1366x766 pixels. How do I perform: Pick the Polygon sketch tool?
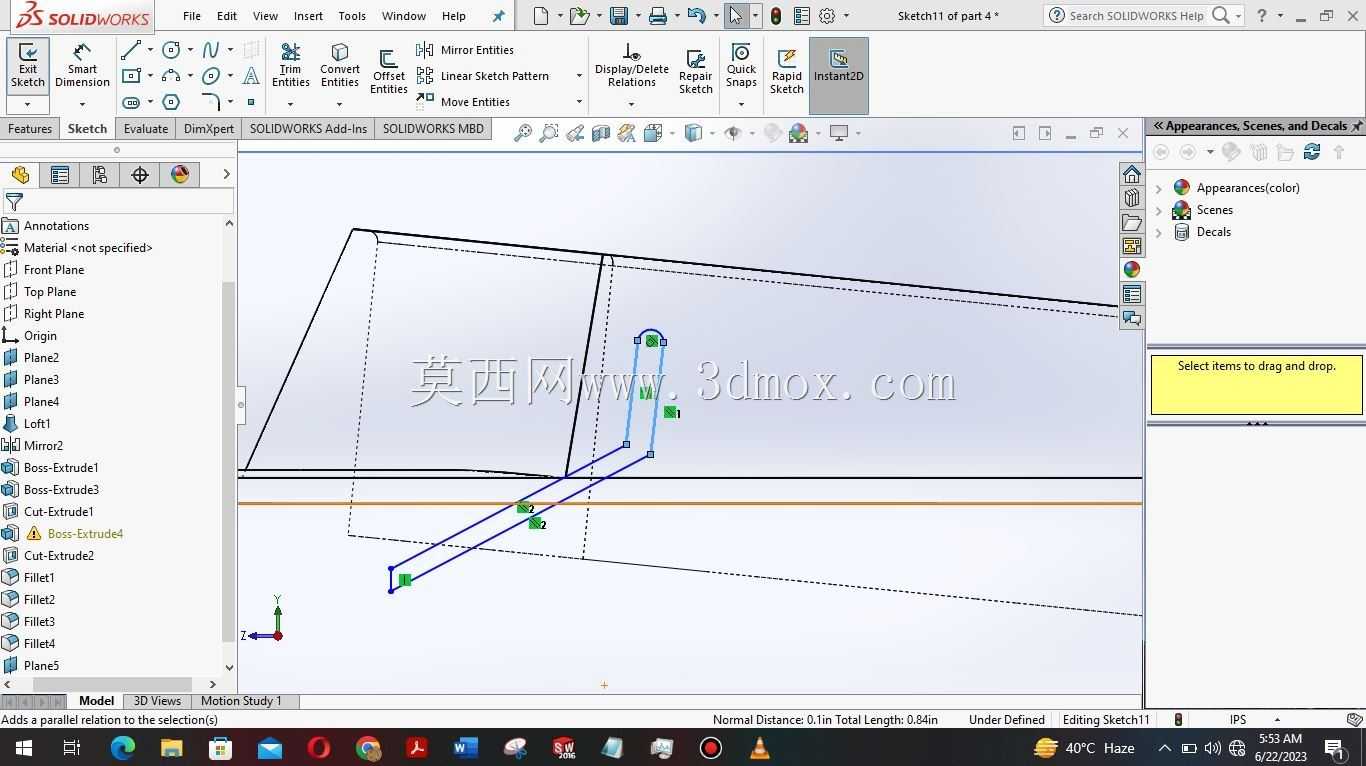171,102
